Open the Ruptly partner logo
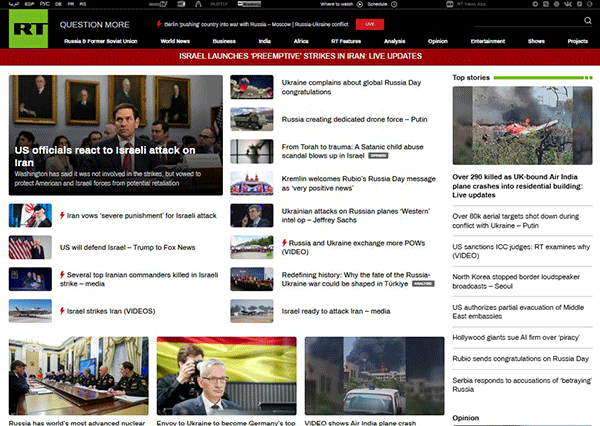 click(219, 4)
